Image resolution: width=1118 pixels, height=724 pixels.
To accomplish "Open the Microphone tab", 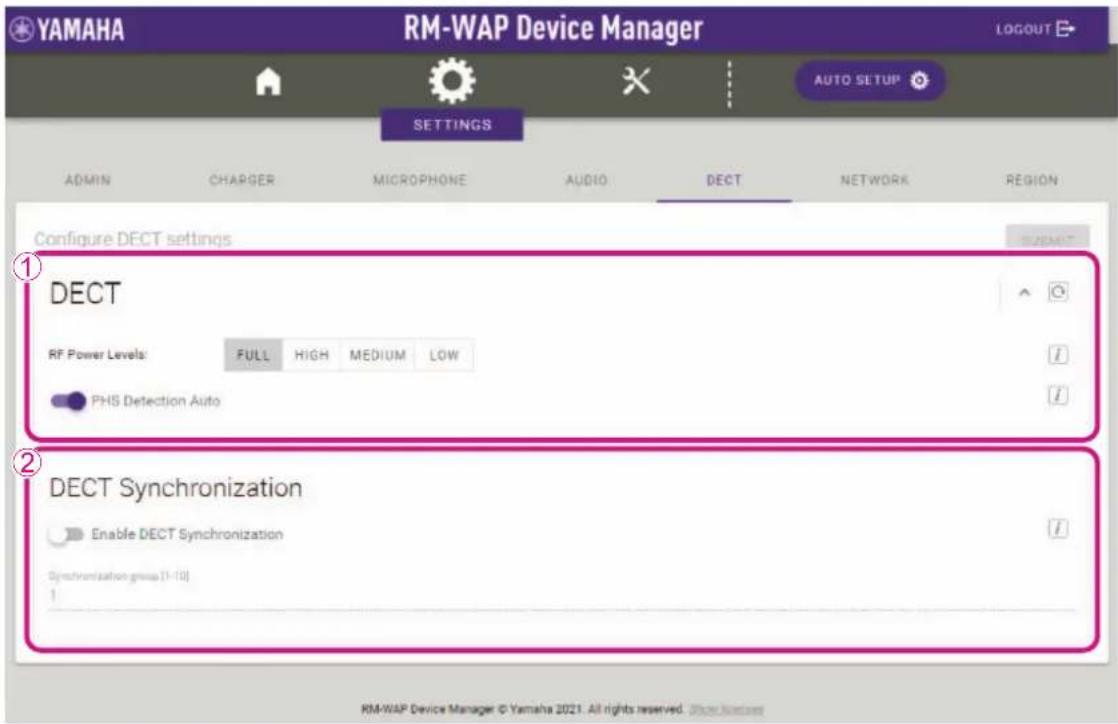I will (419, 180).
